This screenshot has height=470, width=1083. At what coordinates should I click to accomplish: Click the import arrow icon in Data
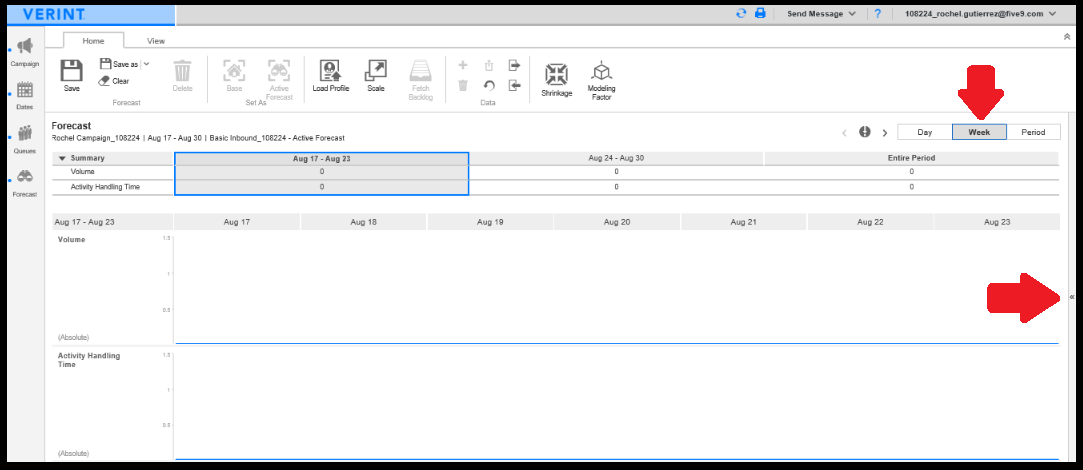point(514,85)
